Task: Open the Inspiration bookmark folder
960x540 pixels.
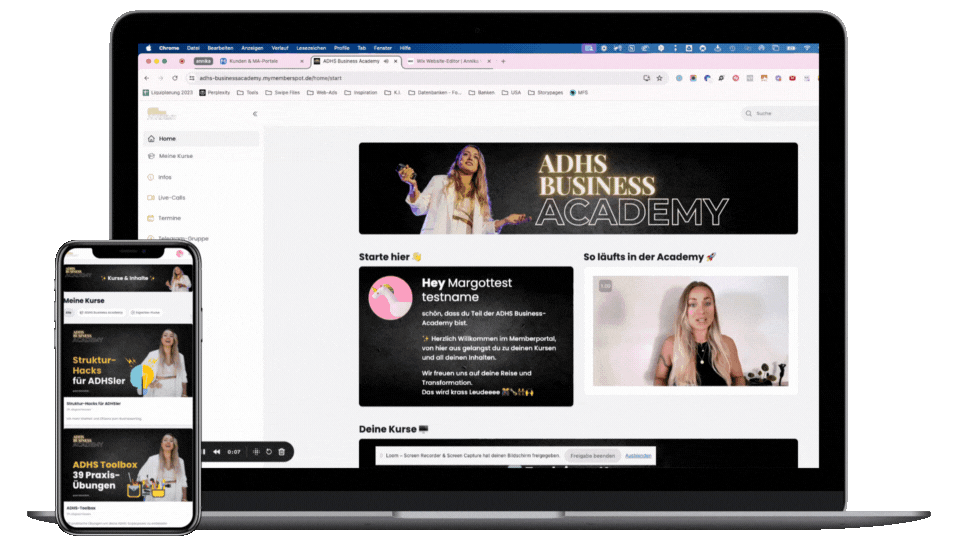Action: tap(361, 93)
